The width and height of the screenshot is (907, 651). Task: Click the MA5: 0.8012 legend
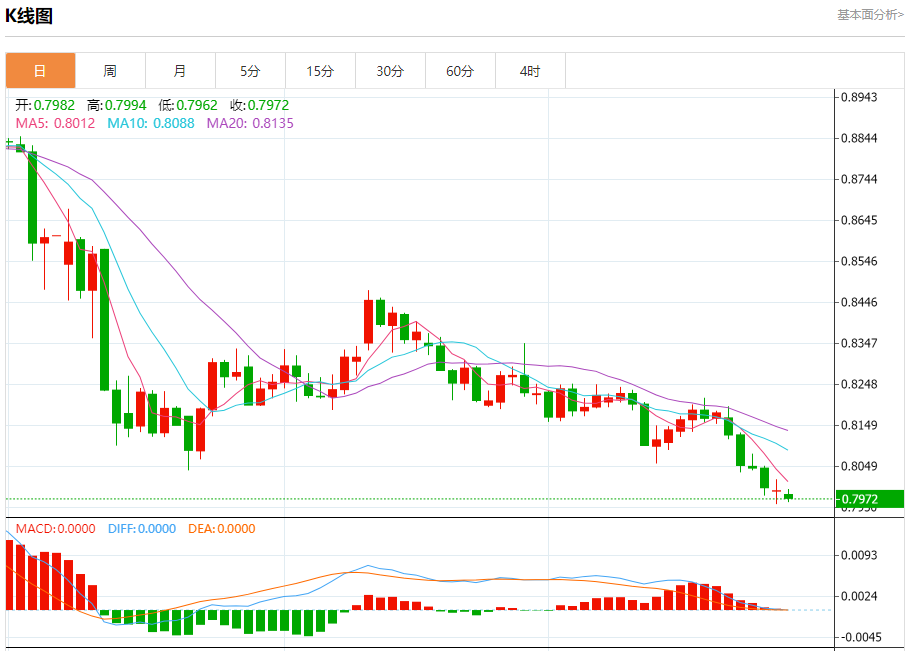[x=55, y=123]
